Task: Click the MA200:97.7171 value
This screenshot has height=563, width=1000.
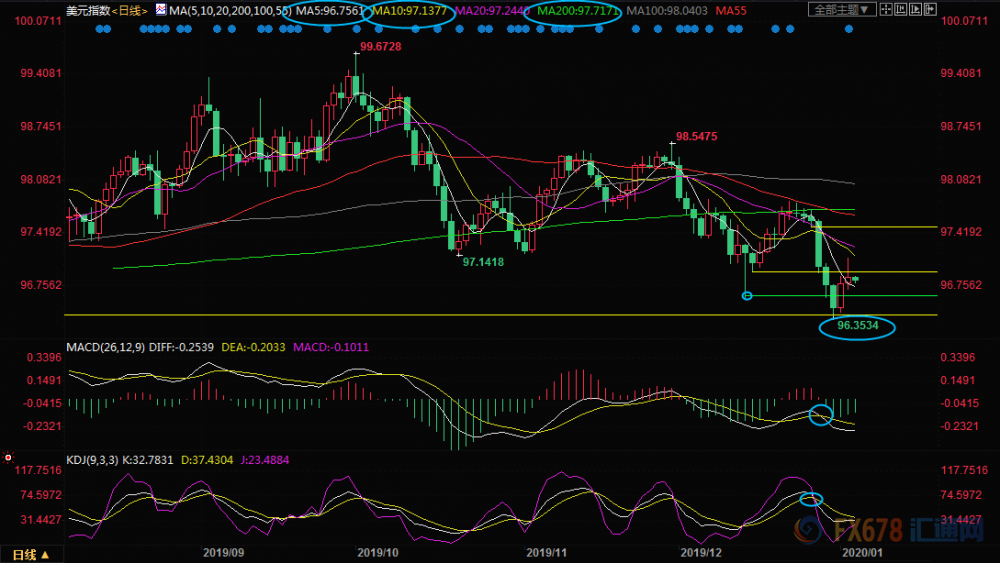Action: [578, 11]
